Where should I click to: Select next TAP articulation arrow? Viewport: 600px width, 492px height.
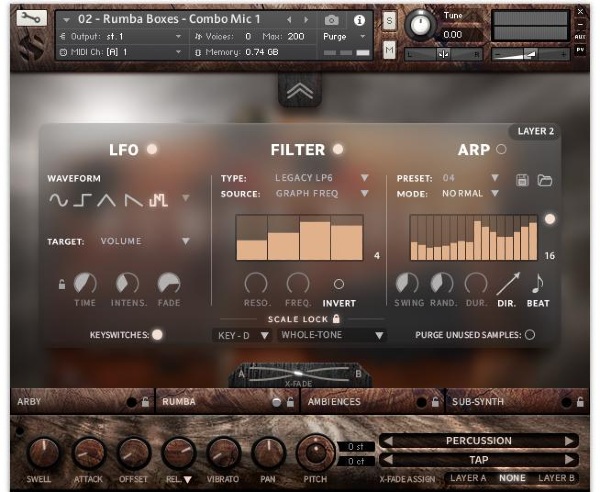[x=569, y=459]
